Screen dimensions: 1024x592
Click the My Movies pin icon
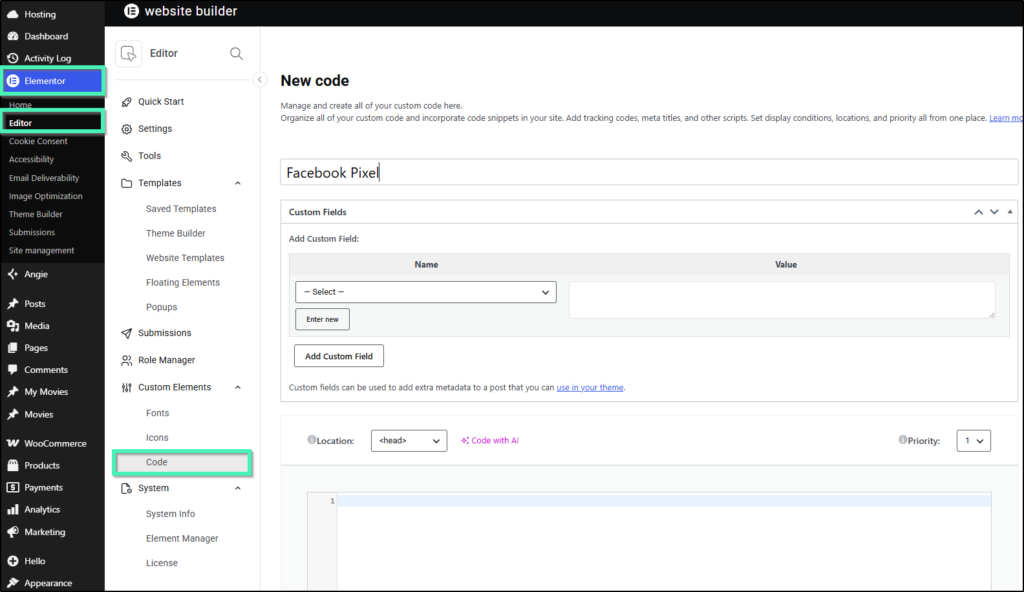(12, 391)
